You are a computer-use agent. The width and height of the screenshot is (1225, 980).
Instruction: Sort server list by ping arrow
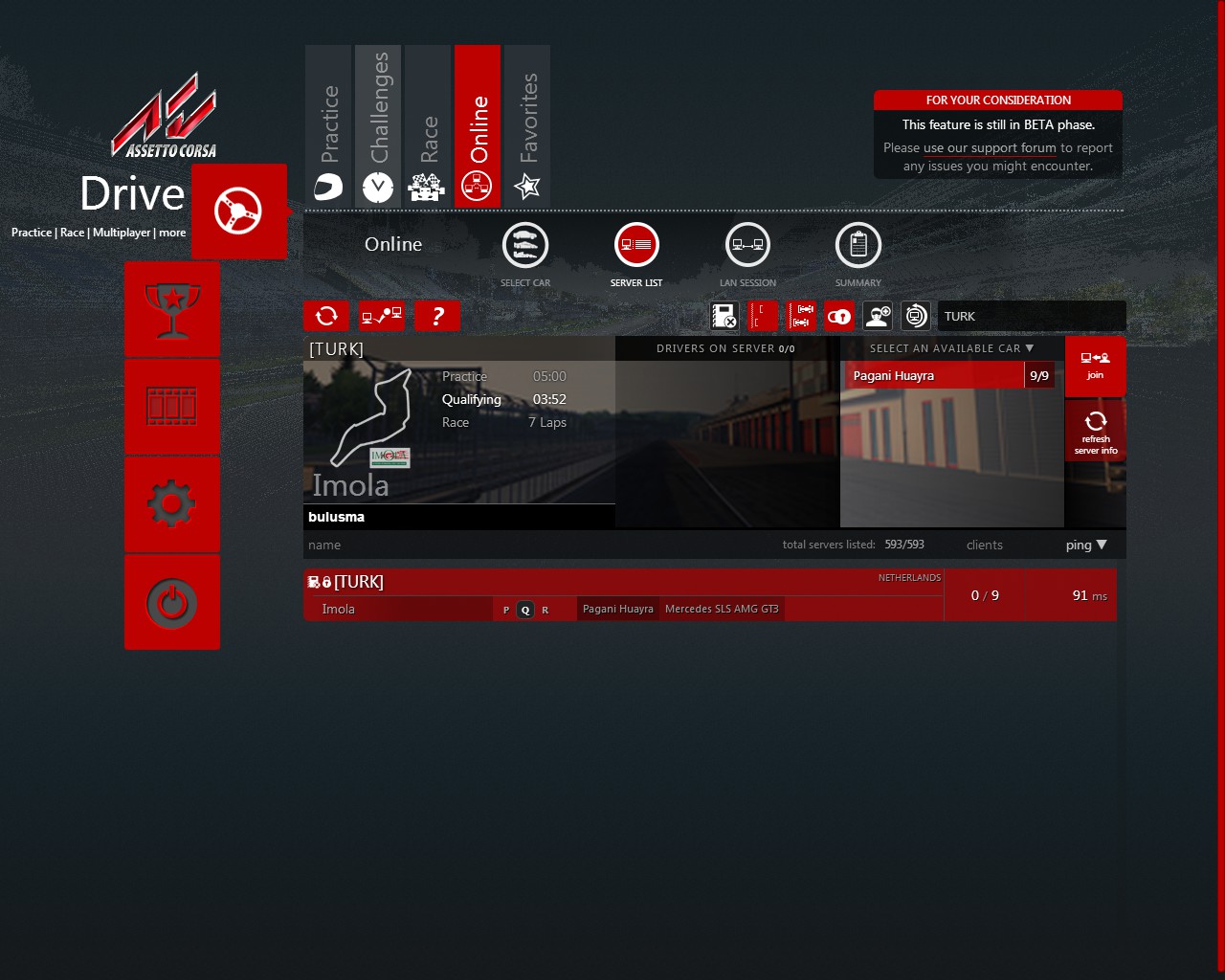pyautogui.click(x=1102, y=545)
